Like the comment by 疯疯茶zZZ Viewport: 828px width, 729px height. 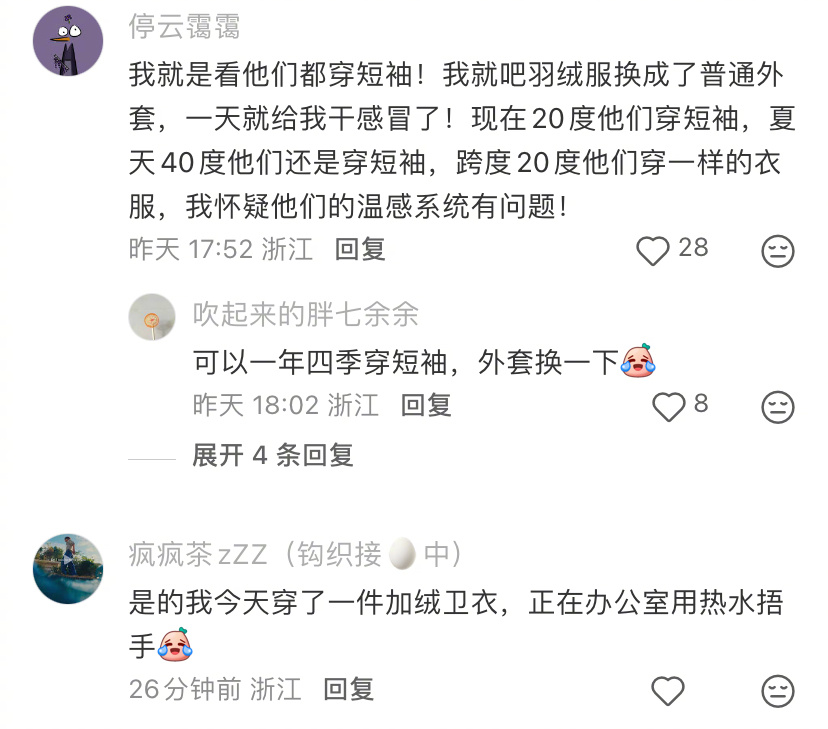pyautogui.click(x=668, y=690)
